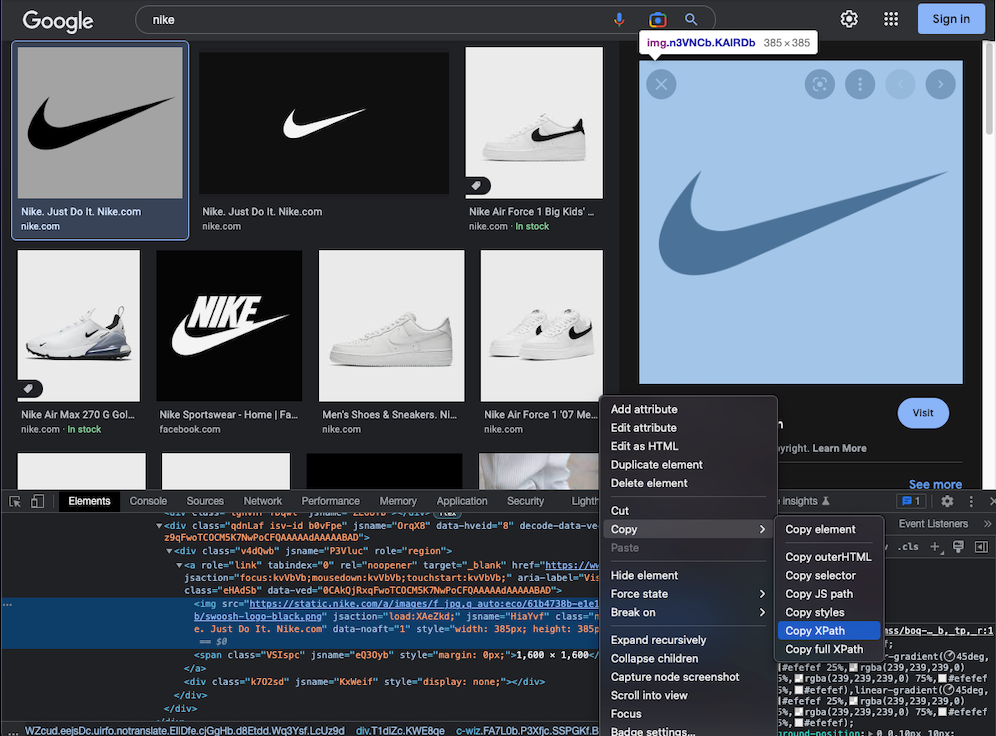This screenshot has height=736, width=996.
Task: Open Event Listeners tab
Action: coord(933,524)
